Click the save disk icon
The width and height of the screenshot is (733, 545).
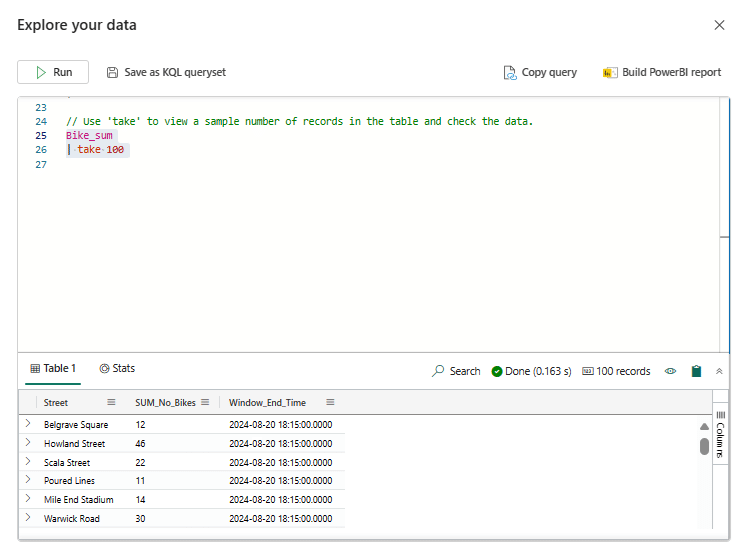112,72
